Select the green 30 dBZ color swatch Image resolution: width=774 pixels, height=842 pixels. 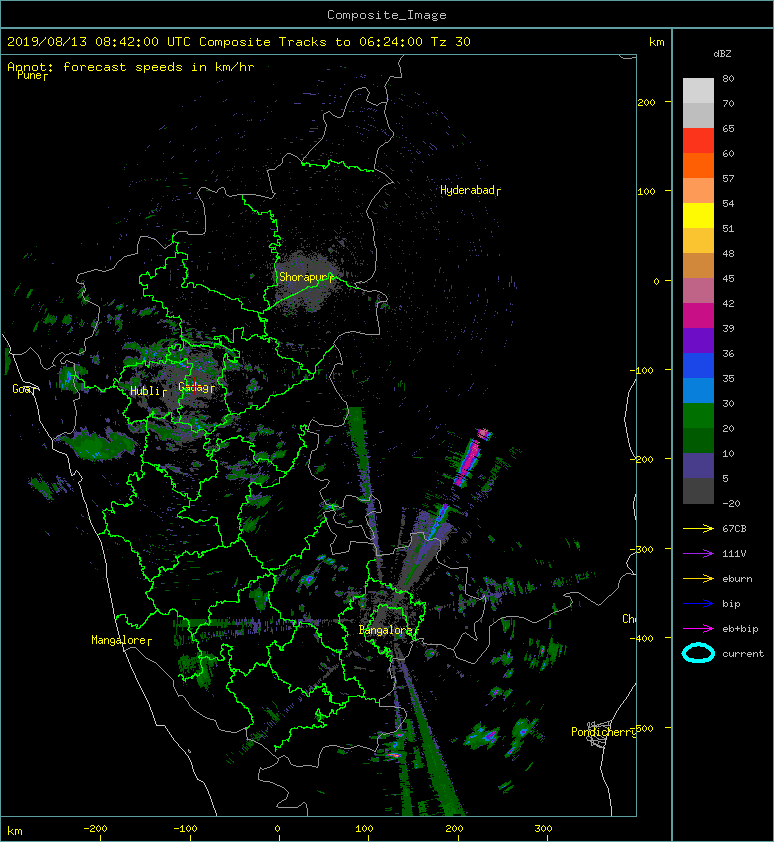point(698,415)
